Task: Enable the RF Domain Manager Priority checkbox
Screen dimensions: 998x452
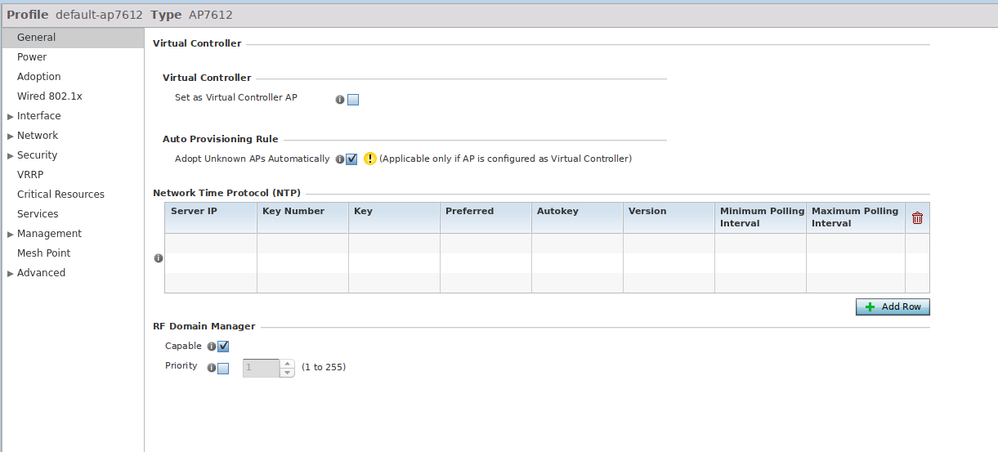Action: tap(223, 368)
